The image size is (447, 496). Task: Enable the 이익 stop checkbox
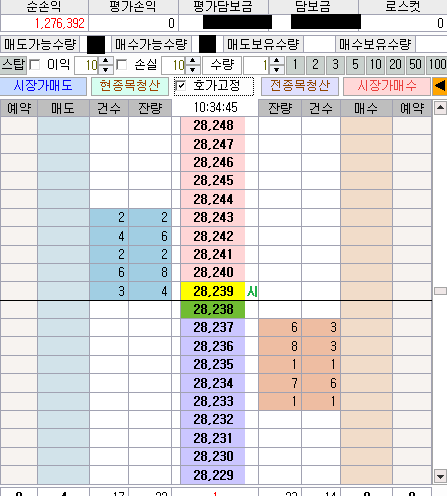(35, 65)
